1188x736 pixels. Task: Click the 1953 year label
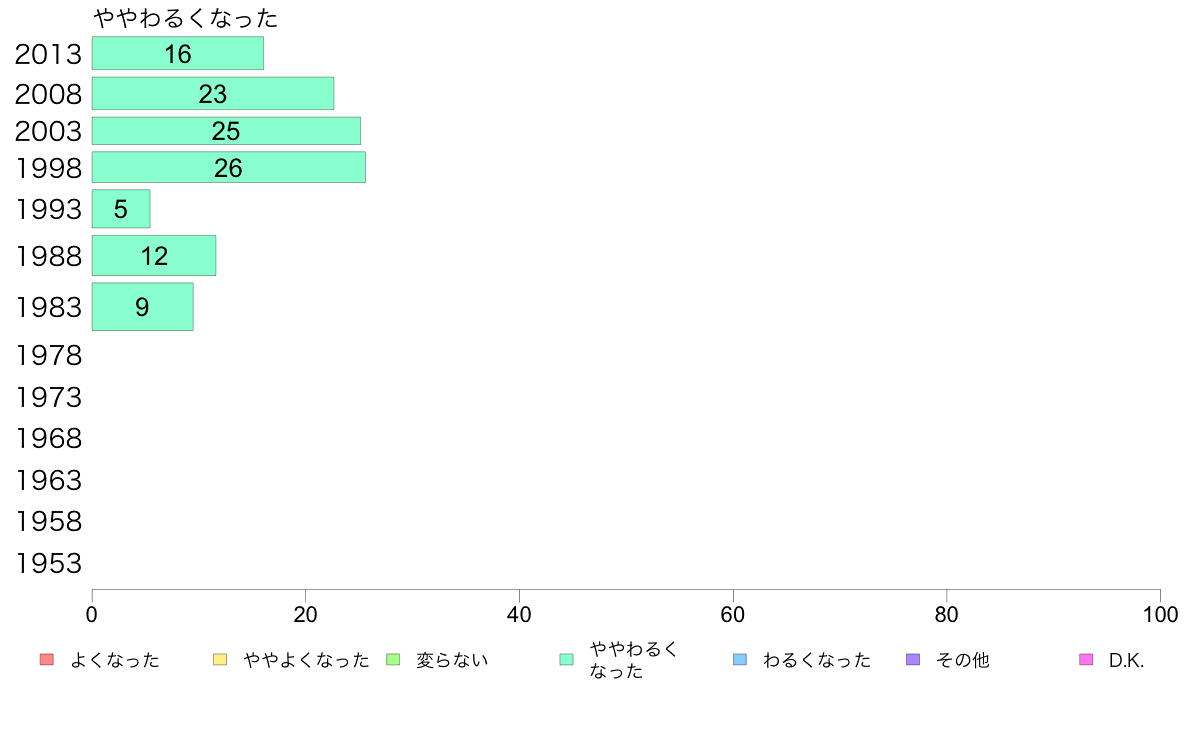tap(48, 563)
